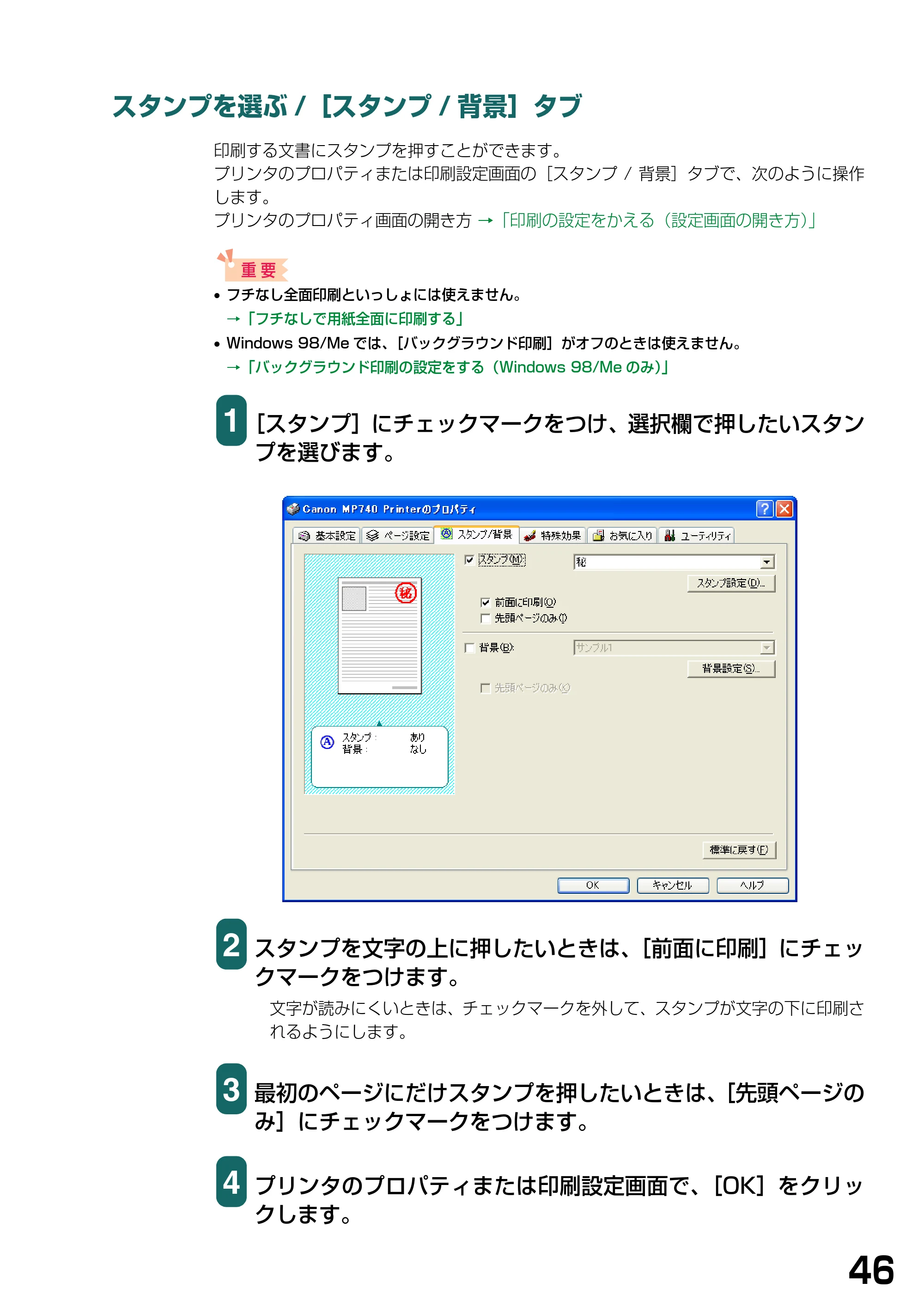This screenshot has width=924, height=1307.
Task: Open the 特殊効果 tab
Action: [x=553, y=535]
